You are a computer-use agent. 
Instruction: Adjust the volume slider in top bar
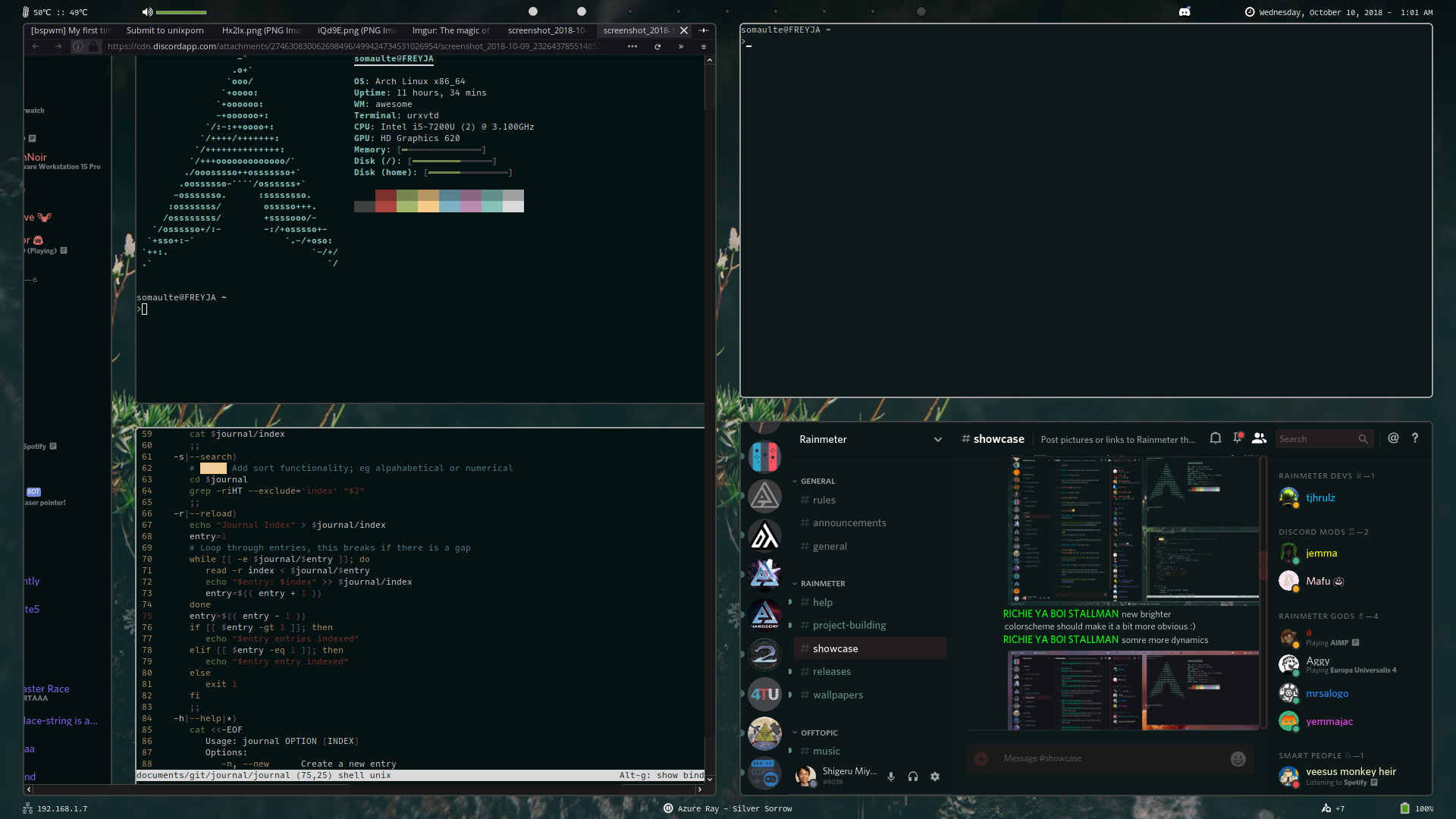point(181,12)
